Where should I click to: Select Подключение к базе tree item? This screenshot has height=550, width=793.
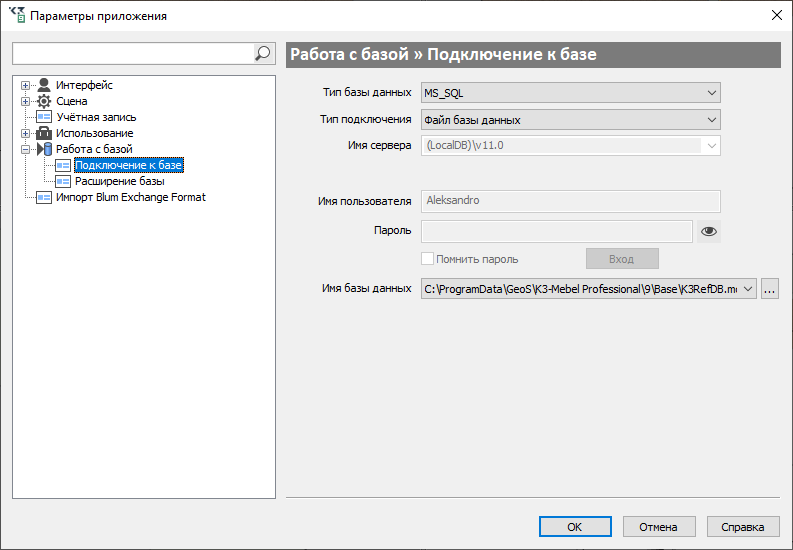[x=128, y=165]
